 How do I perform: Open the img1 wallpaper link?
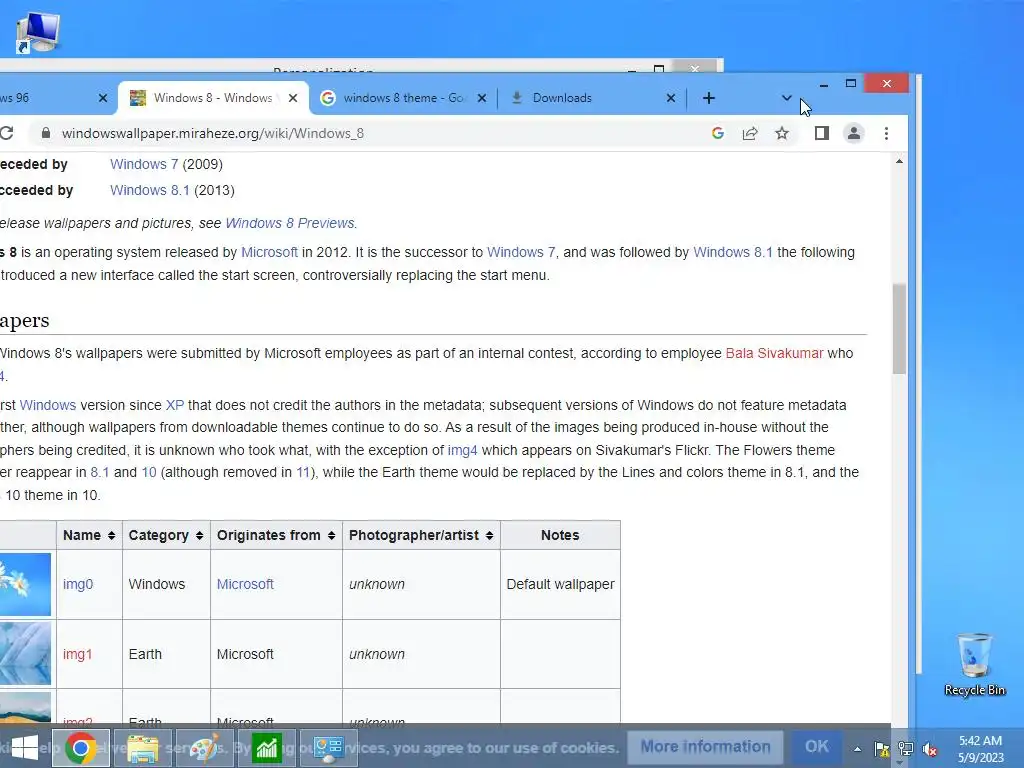77,654
